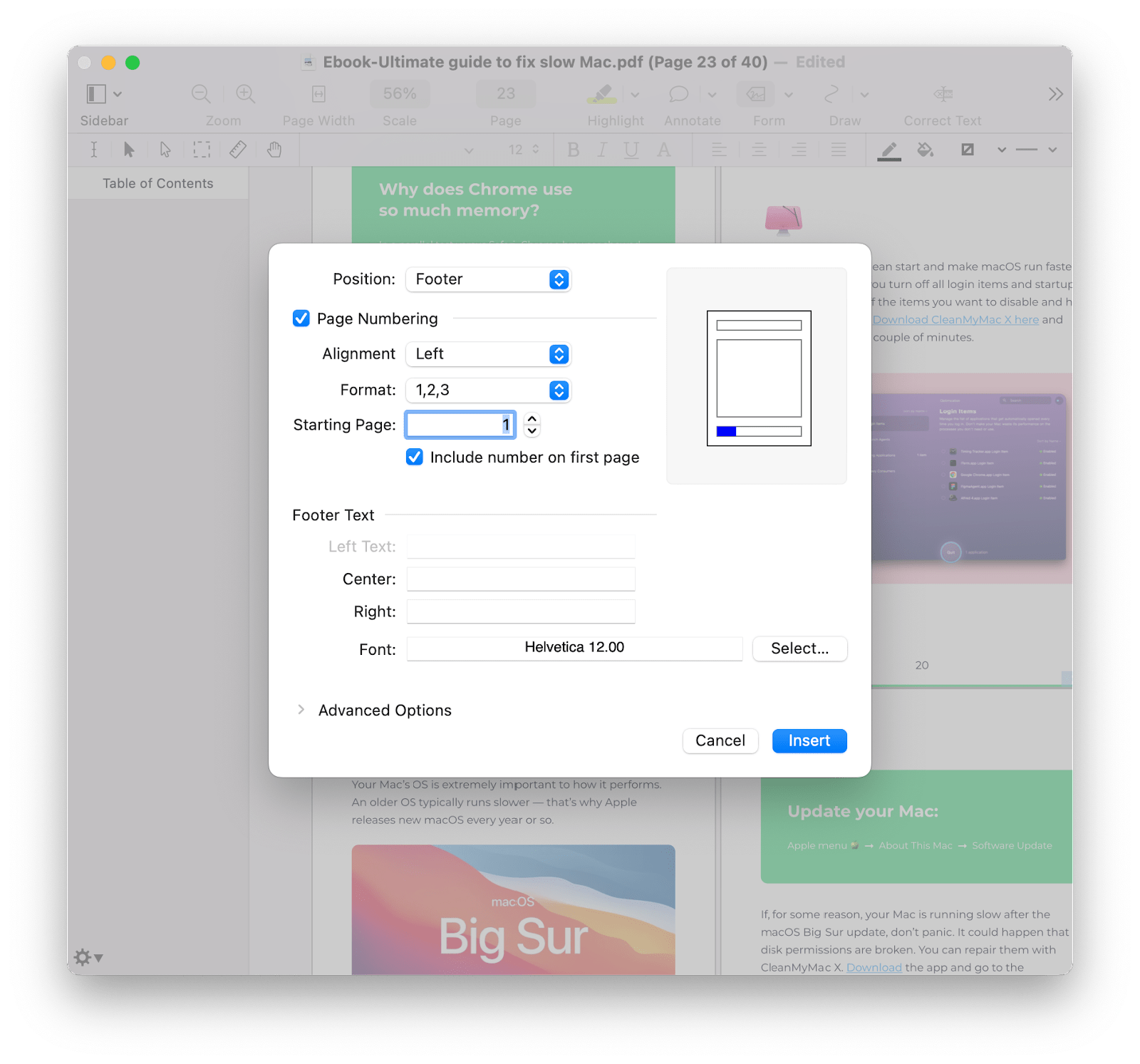Open the Alignment dropdown showing Left
Screen dimensions: 1140x1064
tap(488, 354)
